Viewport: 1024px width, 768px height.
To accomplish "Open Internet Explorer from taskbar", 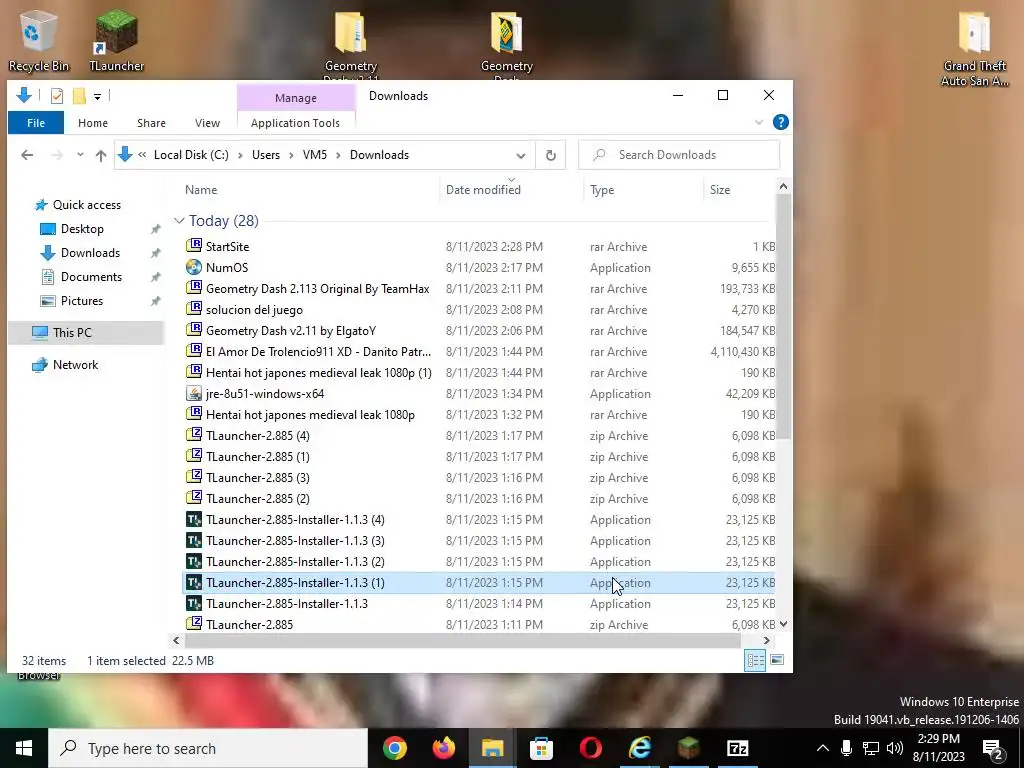I will coord(639,748).
